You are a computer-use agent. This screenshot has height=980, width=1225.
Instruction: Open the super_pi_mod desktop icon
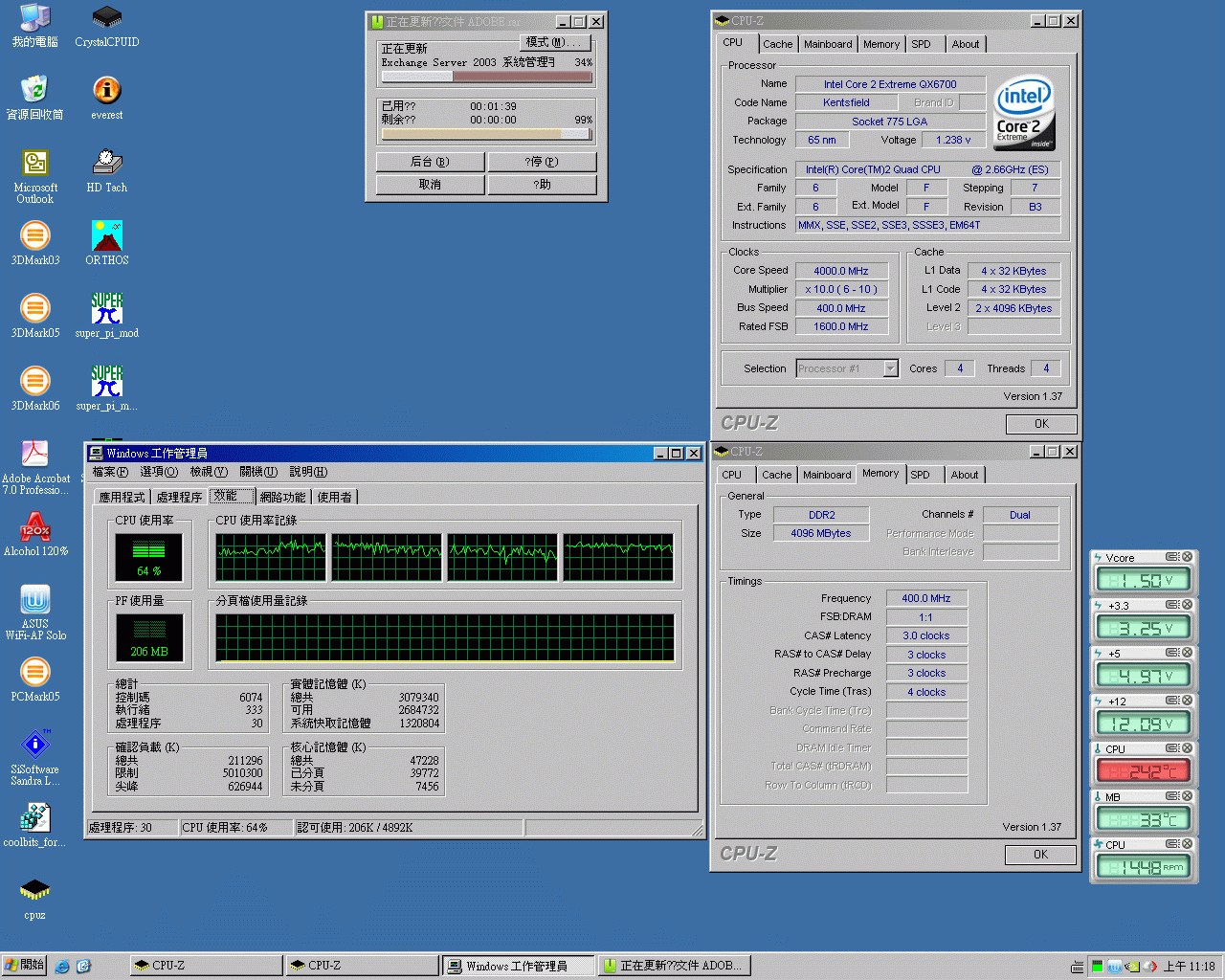[x=106, y=316]
